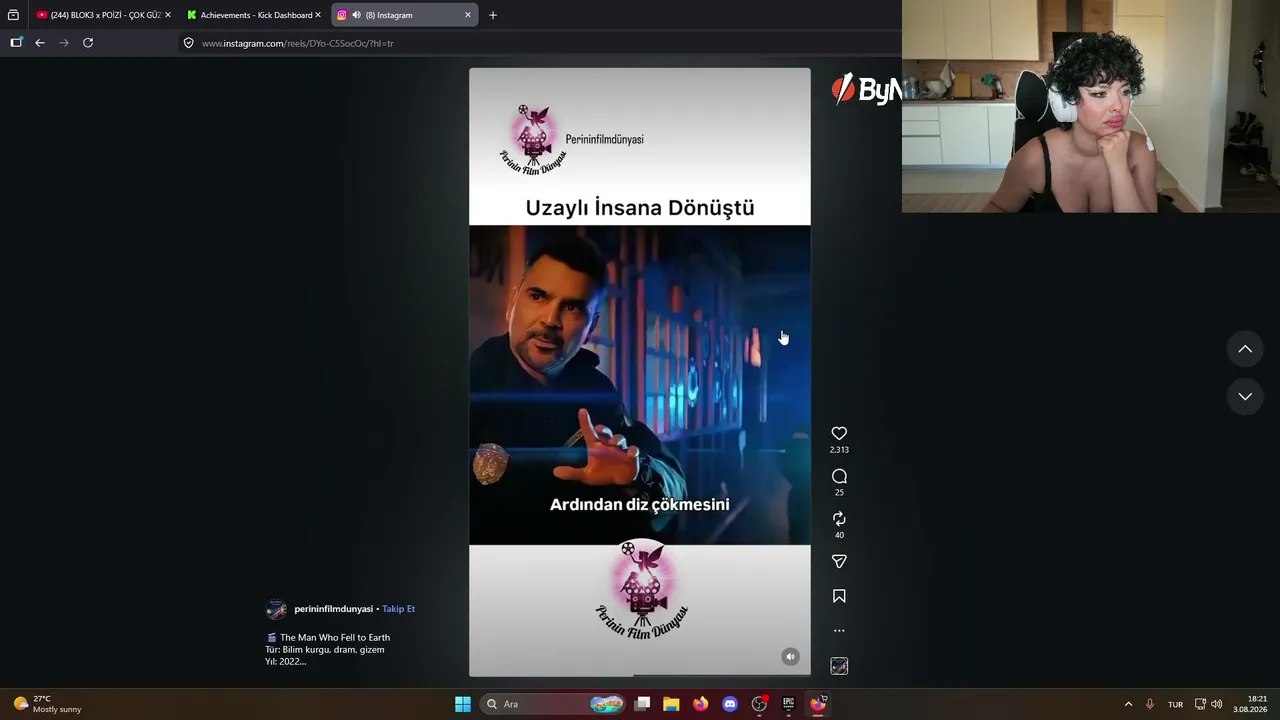Open the perininfilmdunyasi profile picture

(276, 609)
